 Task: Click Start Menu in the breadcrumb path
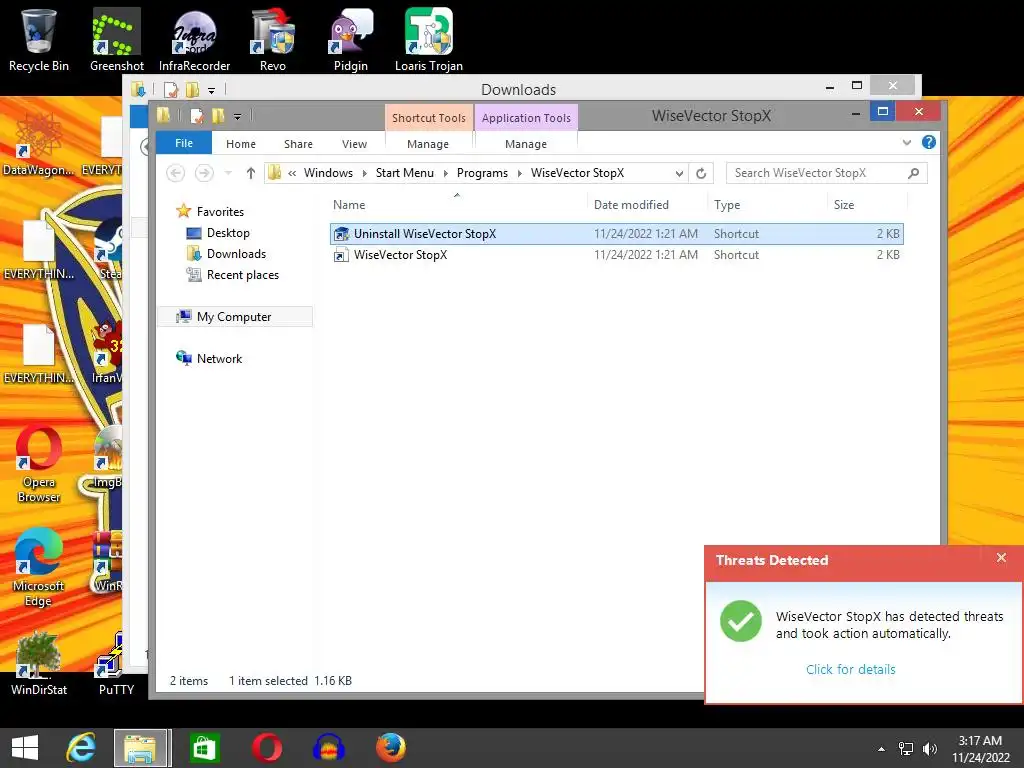[404, 173]
